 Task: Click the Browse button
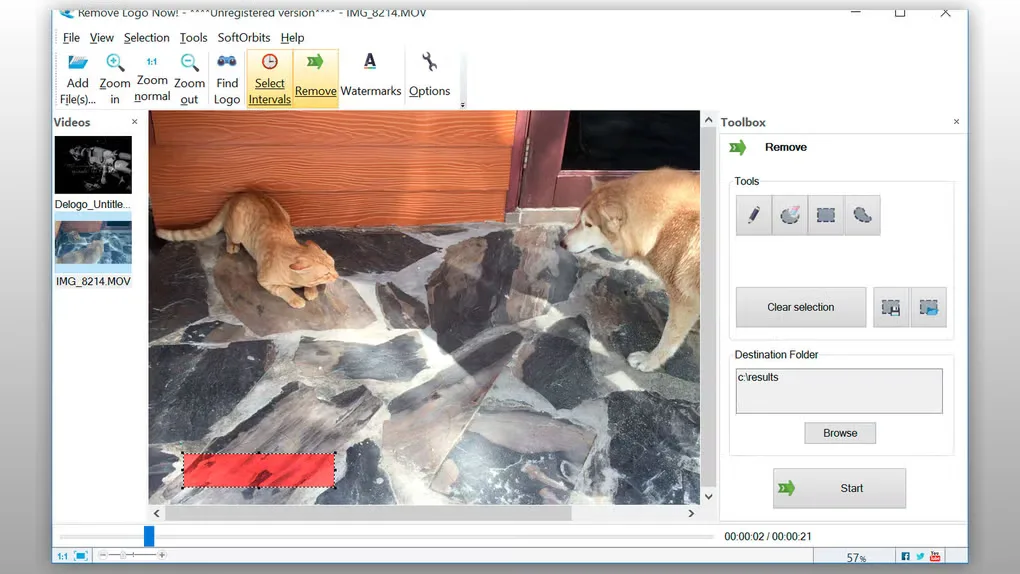pyautogui.click(x=840, y=433)
